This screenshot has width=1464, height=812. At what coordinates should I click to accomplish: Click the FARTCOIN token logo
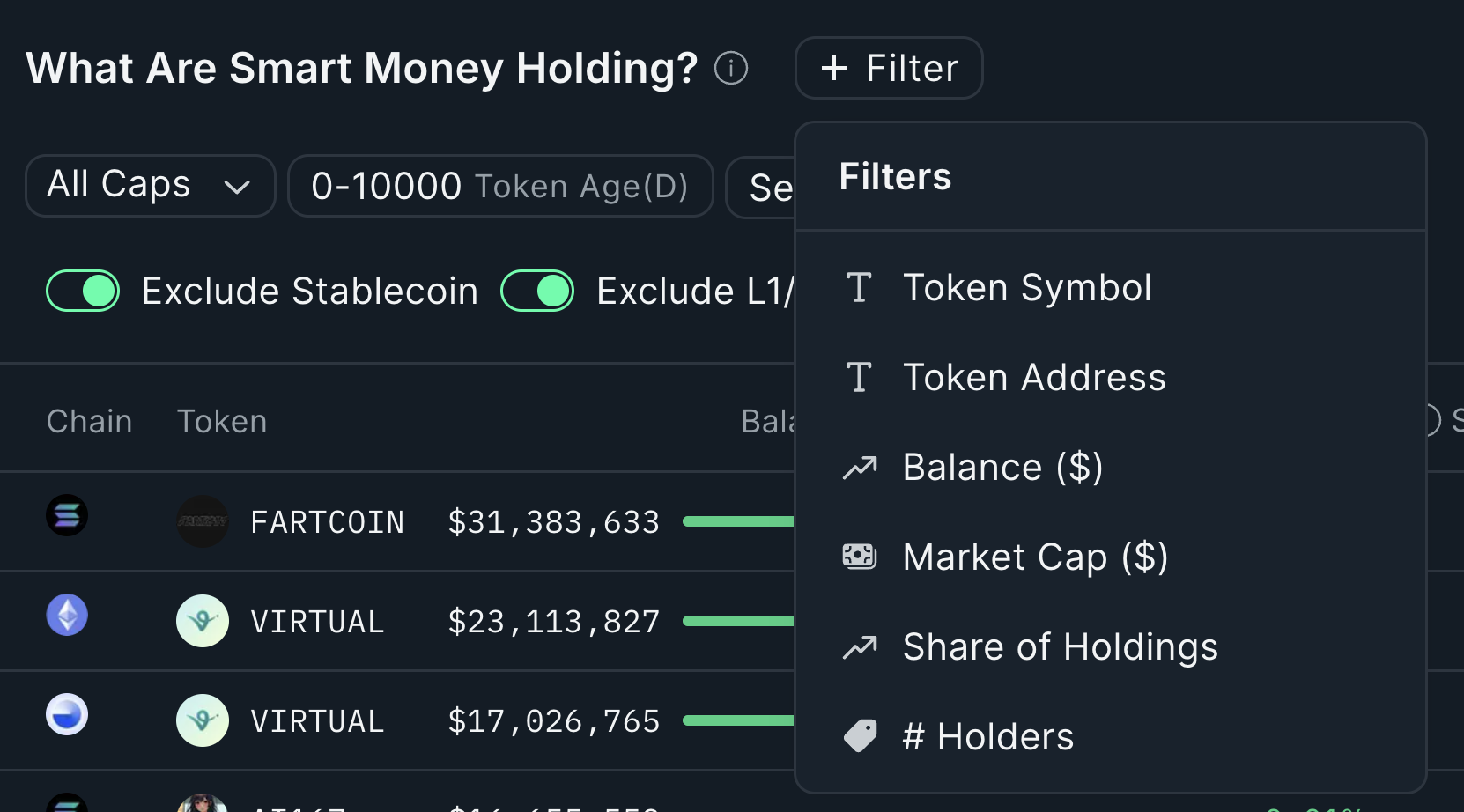203,521
